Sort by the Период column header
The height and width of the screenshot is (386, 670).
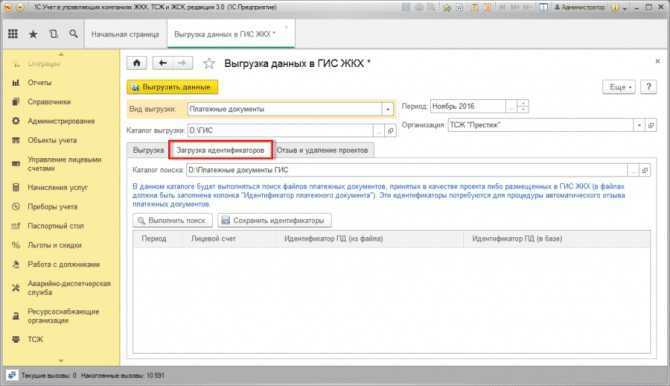tap(154, 239)
